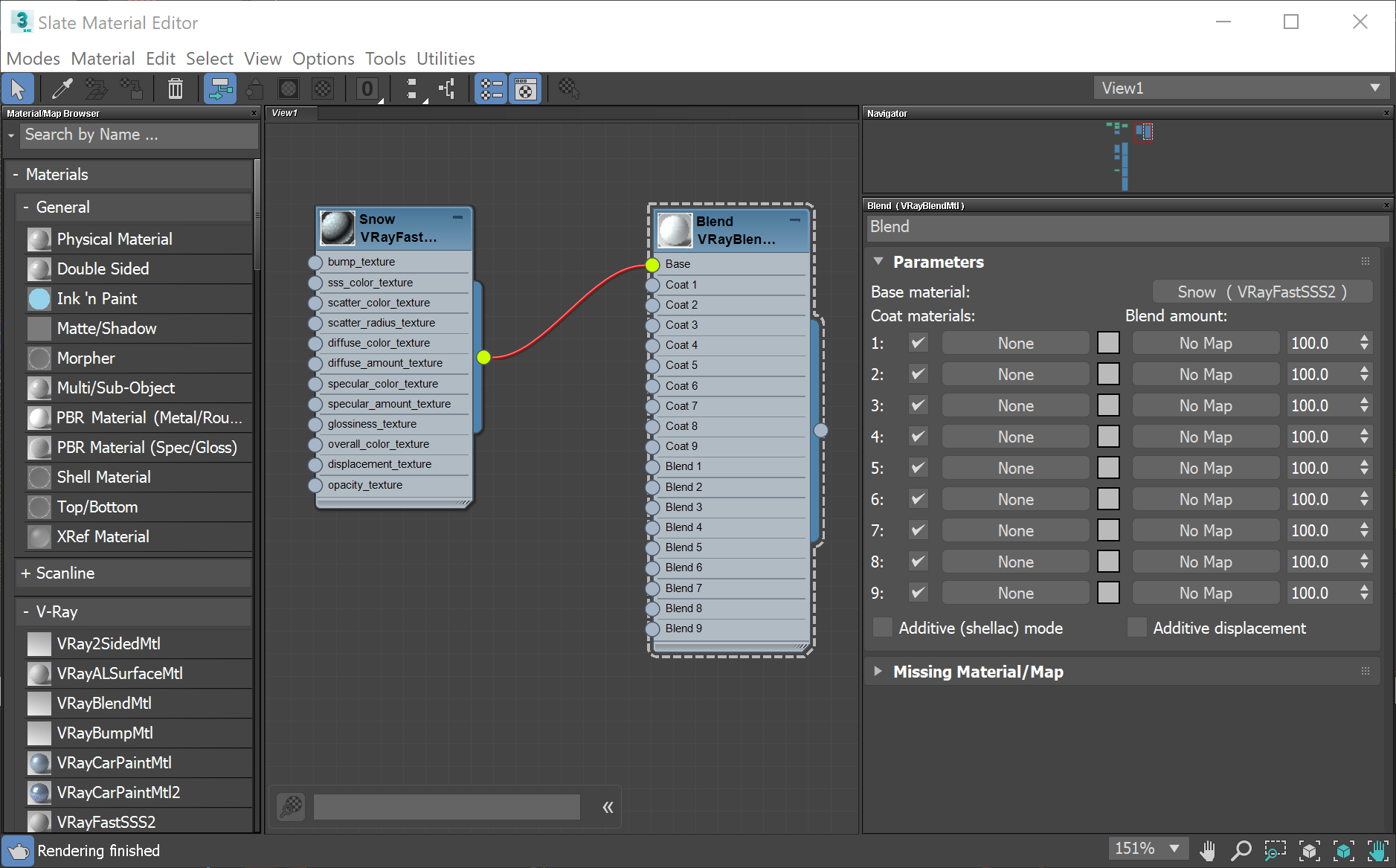
Task: Open color swatch for coat material 2
Action: (1108, 373)
